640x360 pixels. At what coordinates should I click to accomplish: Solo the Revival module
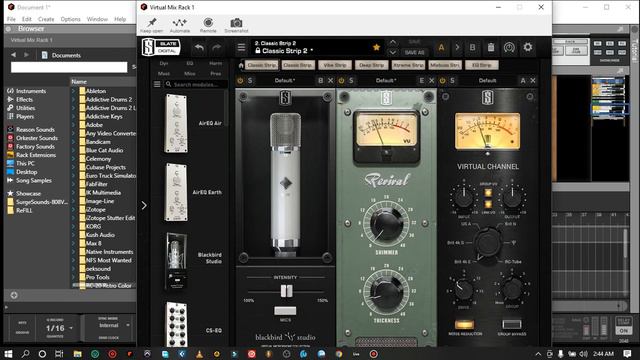pos(351,81)
